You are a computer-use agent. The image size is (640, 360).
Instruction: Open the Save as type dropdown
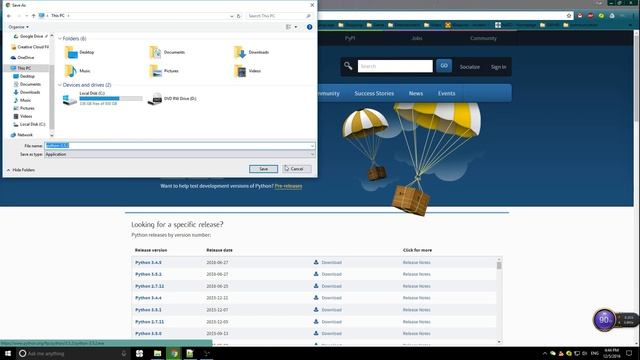(180, 154)
